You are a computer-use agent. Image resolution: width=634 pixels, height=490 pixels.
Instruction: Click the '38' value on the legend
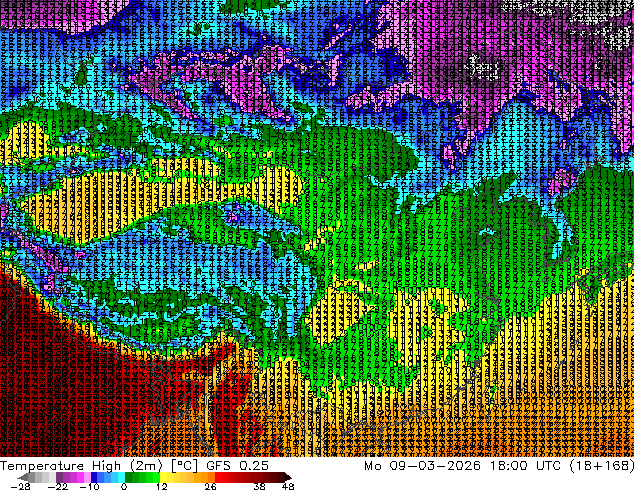(x=260, y=486)
